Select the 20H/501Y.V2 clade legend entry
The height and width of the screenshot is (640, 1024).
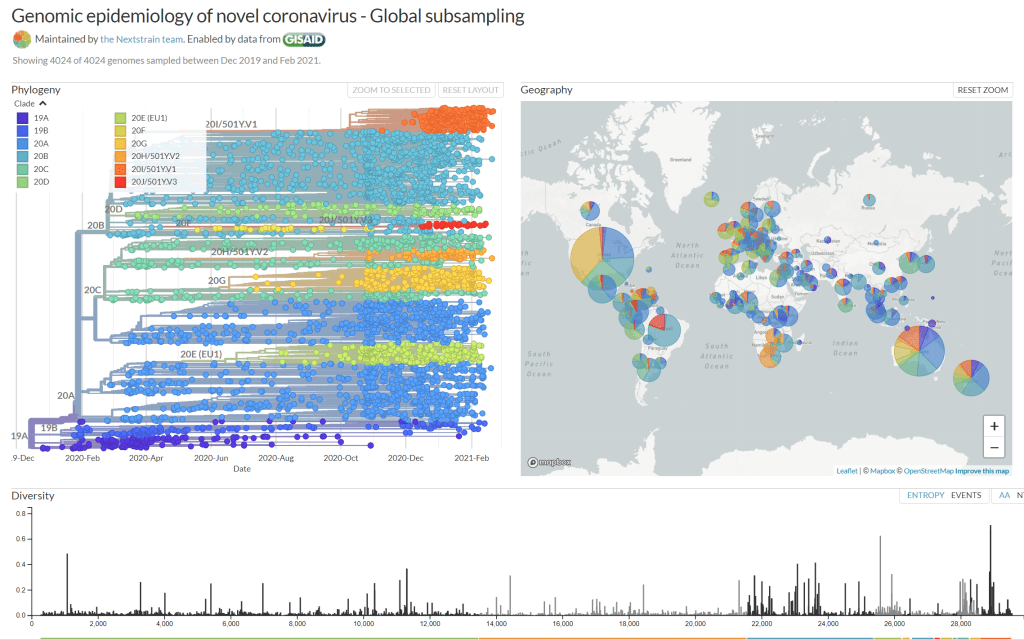pos(156,156)
